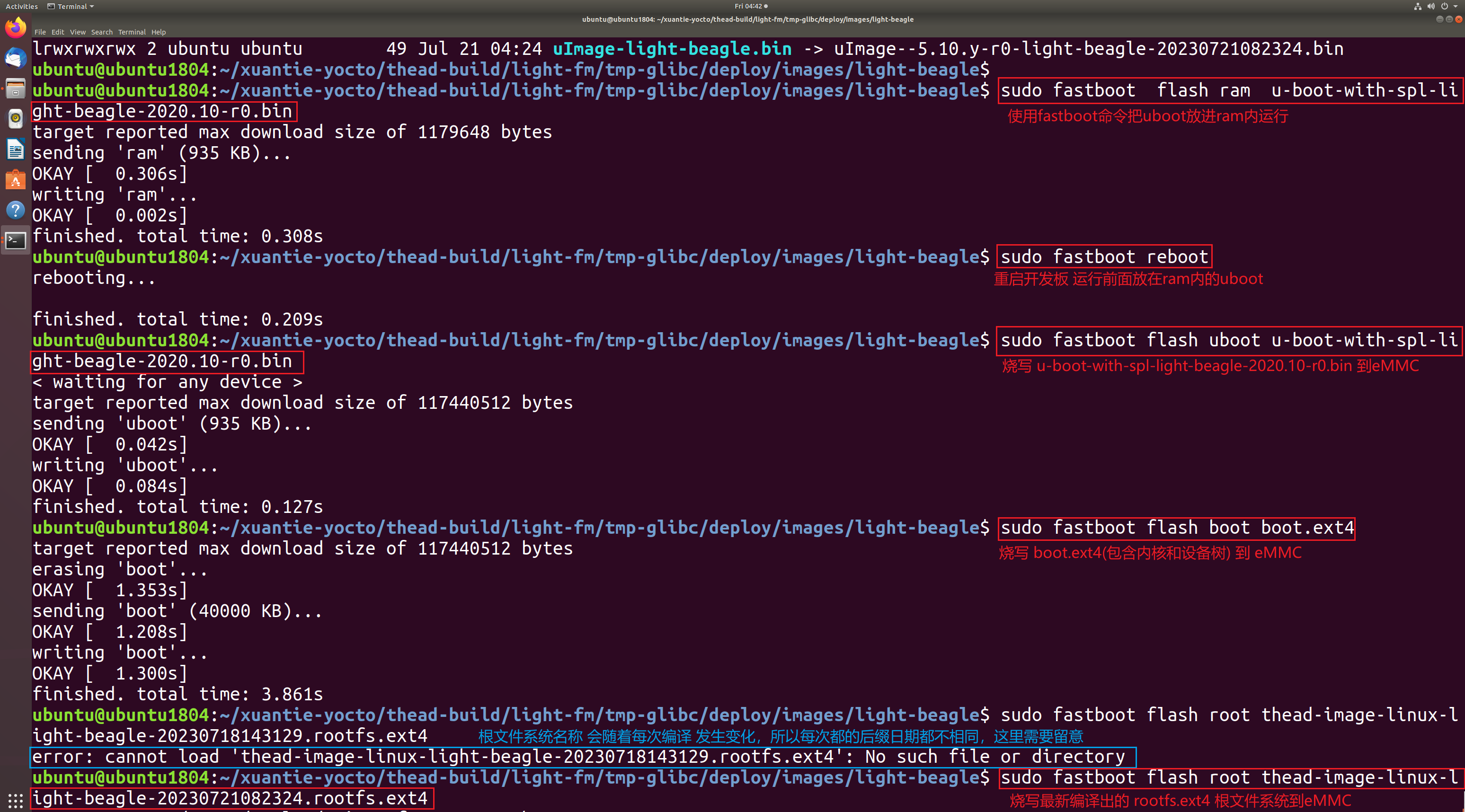Screen dimensions: 1465x812
Task: Open Ubuntu Software orange bag icon
Action: coord(15,180)
